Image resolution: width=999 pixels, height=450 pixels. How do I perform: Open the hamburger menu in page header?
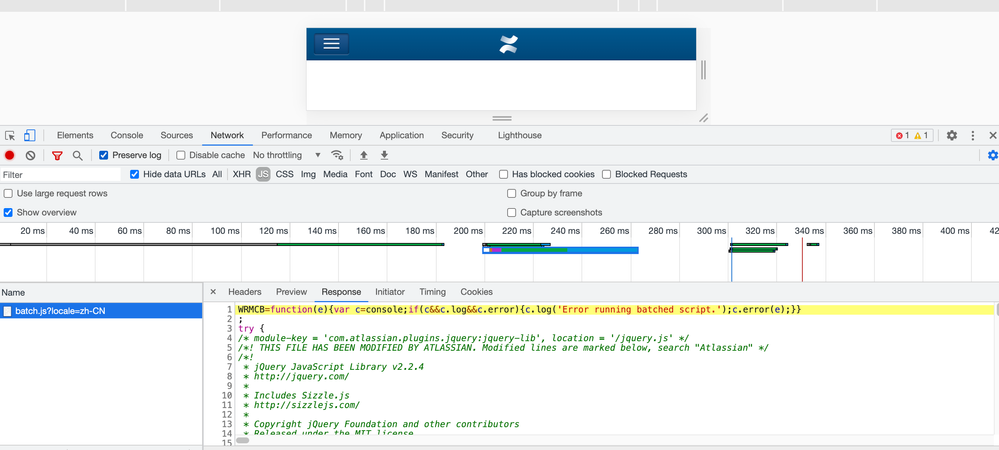tap(331, 43)
